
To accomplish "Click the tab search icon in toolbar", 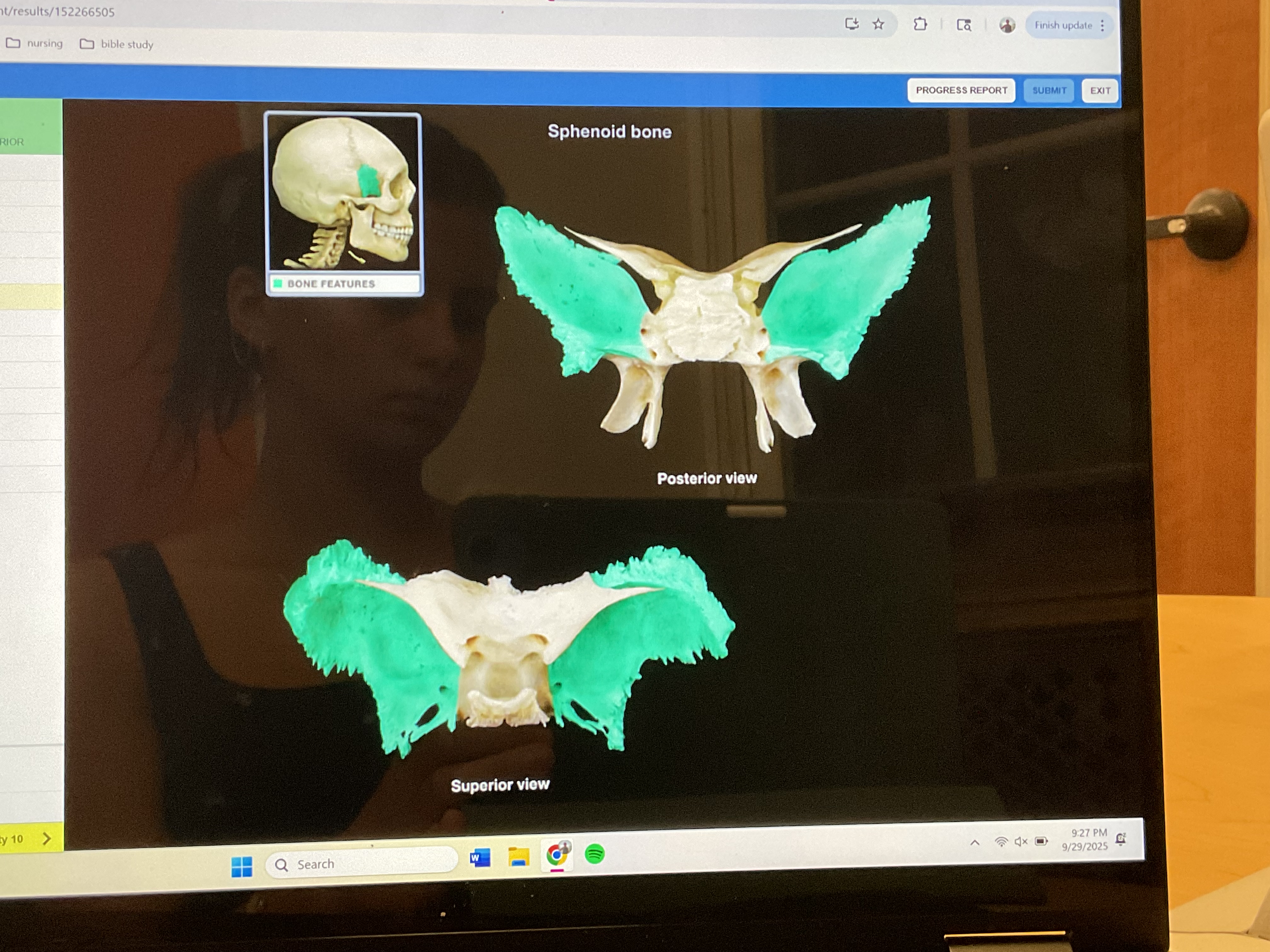I will coord(964,25).
